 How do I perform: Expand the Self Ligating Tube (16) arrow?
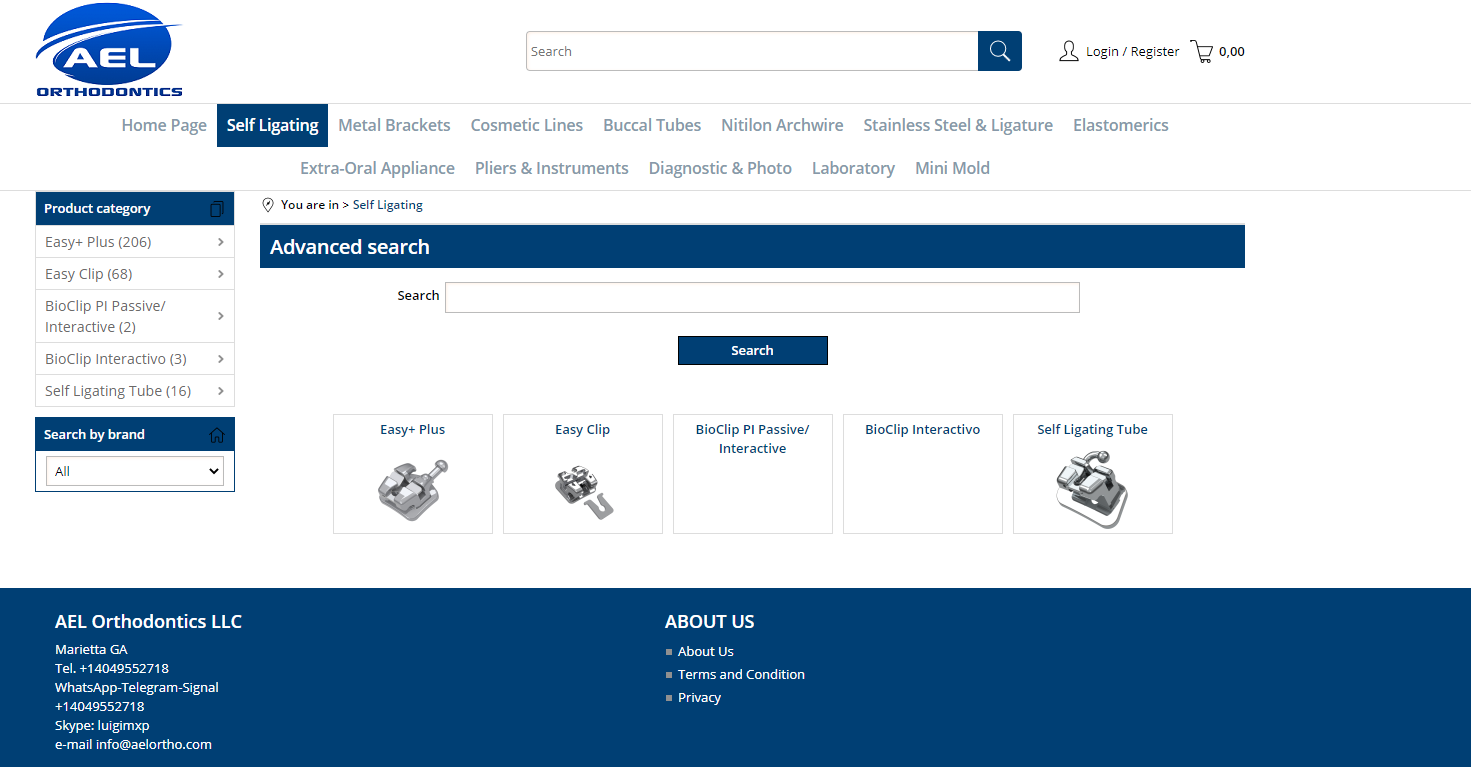pyautogui.click(x=220, y=391)
